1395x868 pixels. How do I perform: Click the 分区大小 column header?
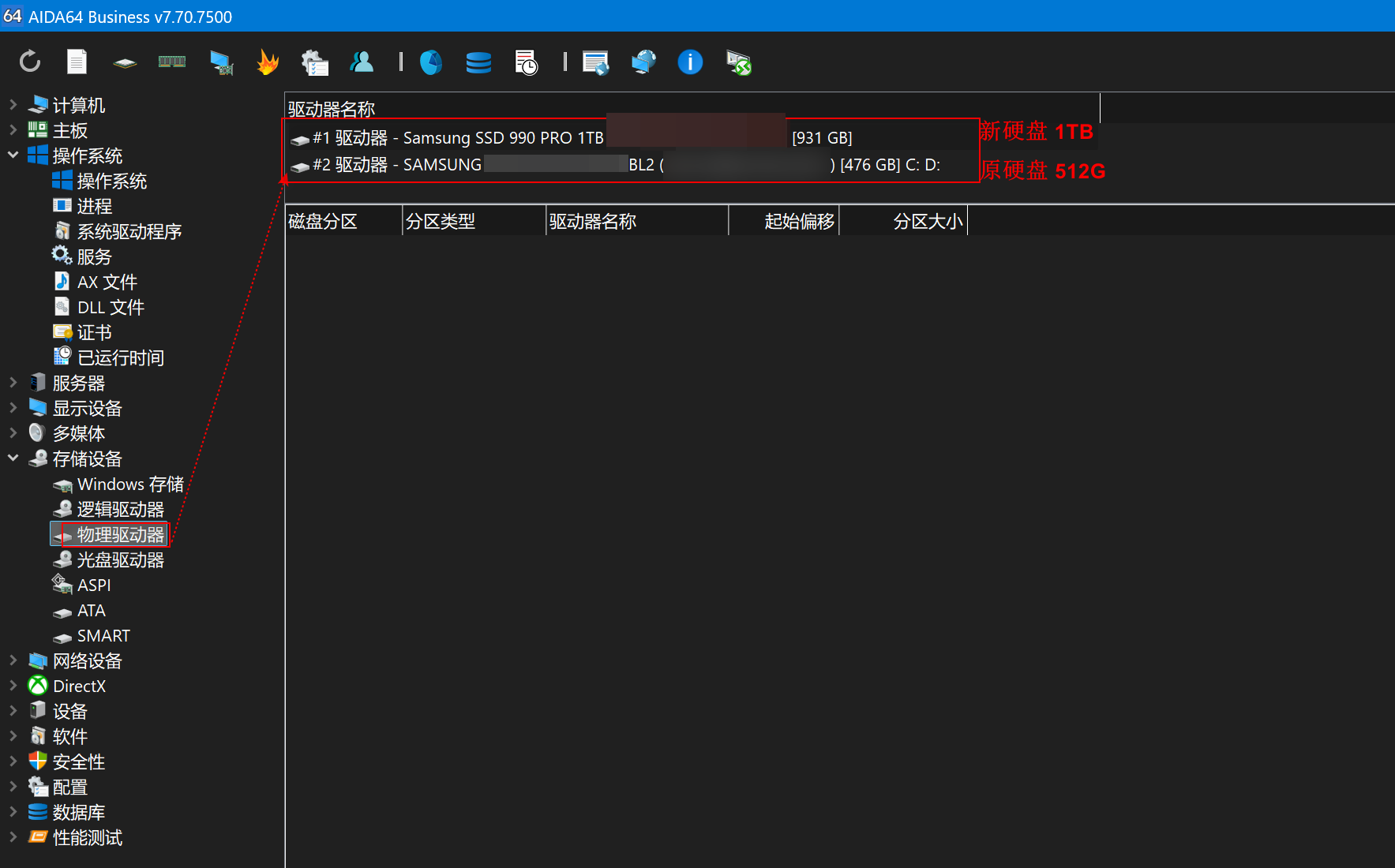[x=904, y=221]
